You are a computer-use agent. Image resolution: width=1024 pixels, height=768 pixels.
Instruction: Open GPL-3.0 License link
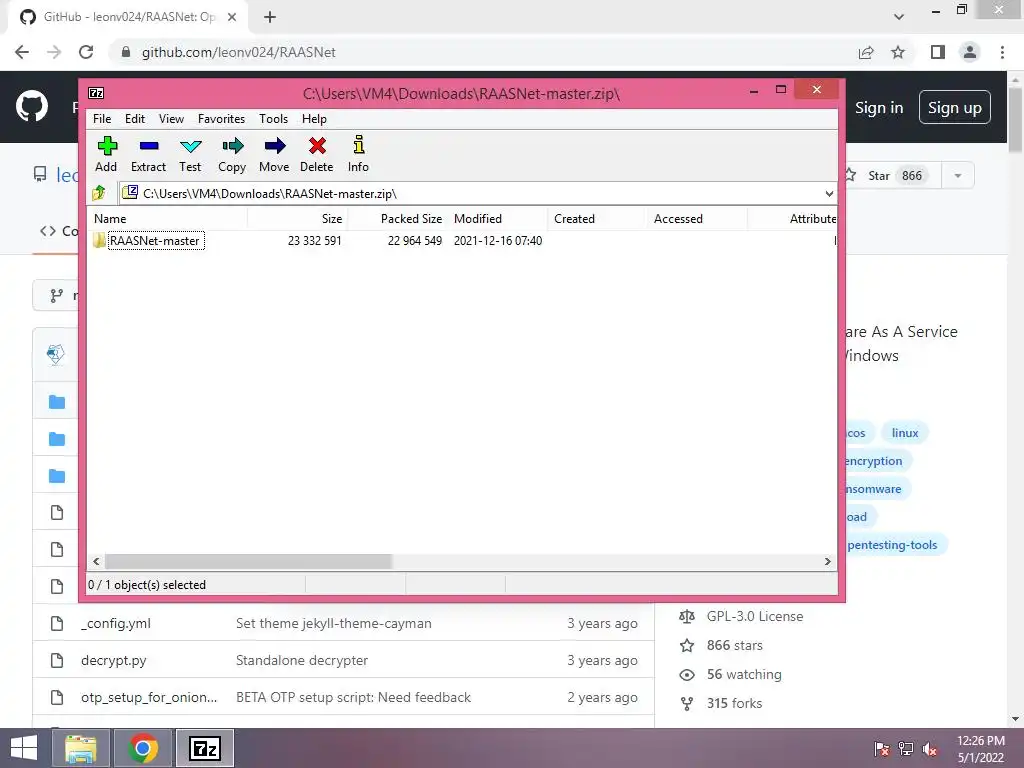[755, 616]
